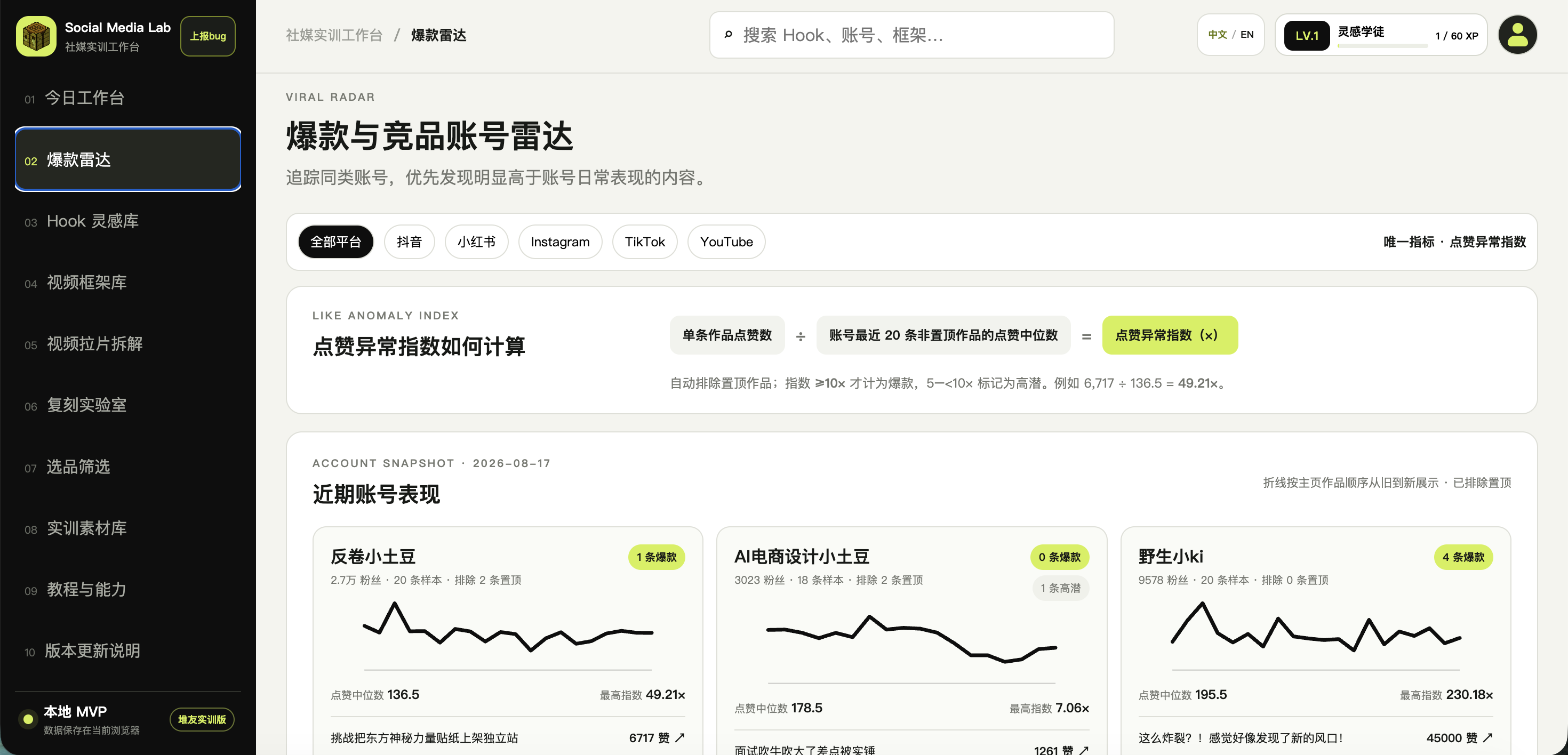1568x755 pixels.
Task: Open 选品筛选 sidebar item
Action: 128,467
